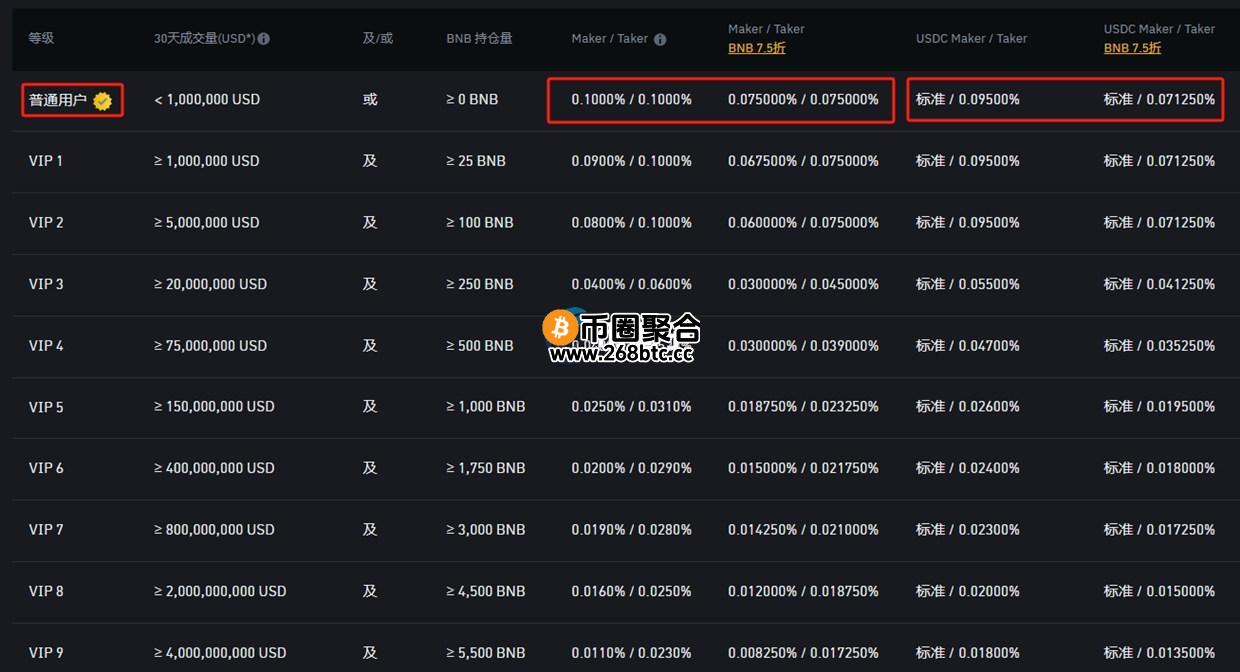Click the "≥ 75,000,000 USD" volume cell
Screen dimensions: 1240x672
tap(211, 345)
